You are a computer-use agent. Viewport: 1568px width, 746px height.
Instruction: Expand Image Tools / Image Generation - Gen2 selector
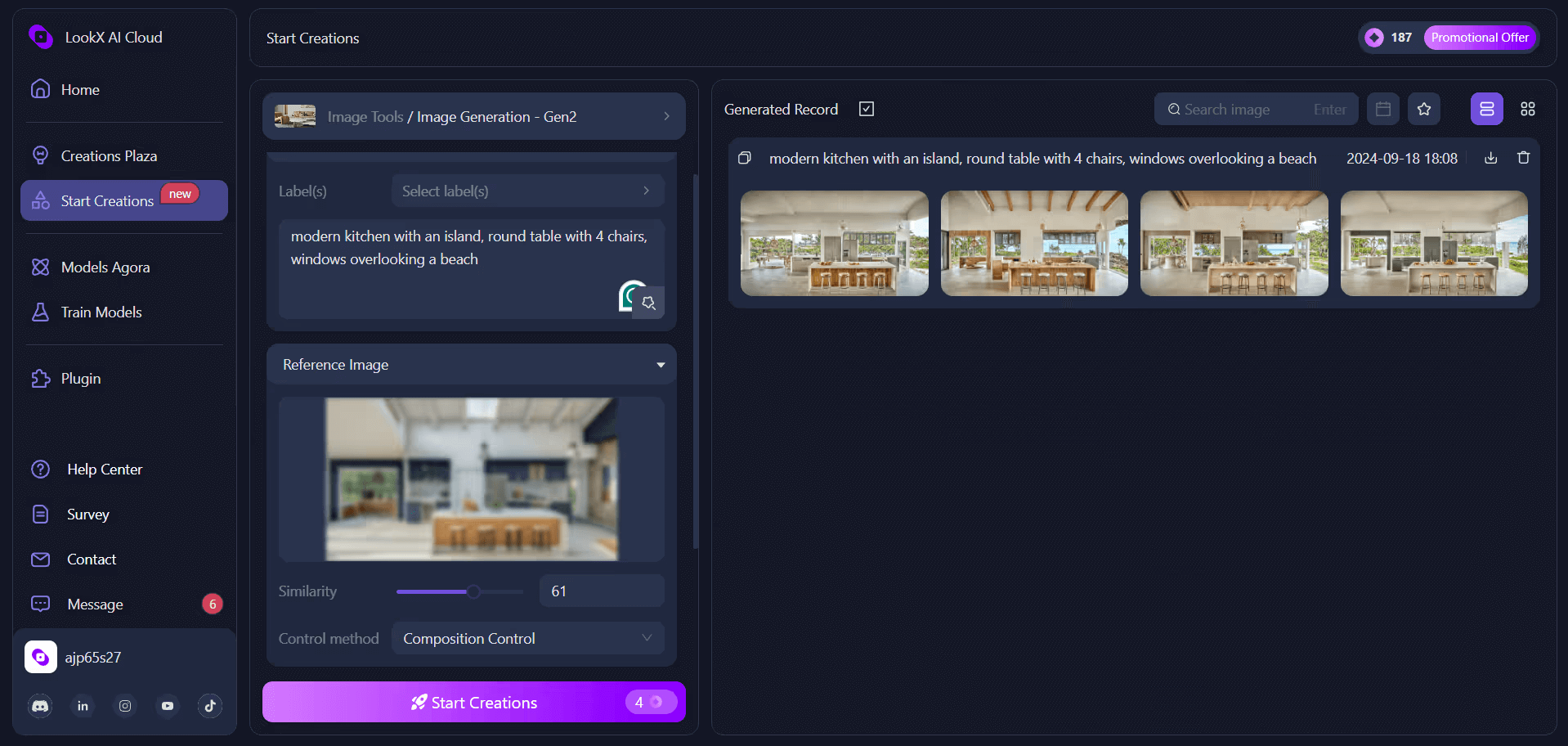pos(473,116)
